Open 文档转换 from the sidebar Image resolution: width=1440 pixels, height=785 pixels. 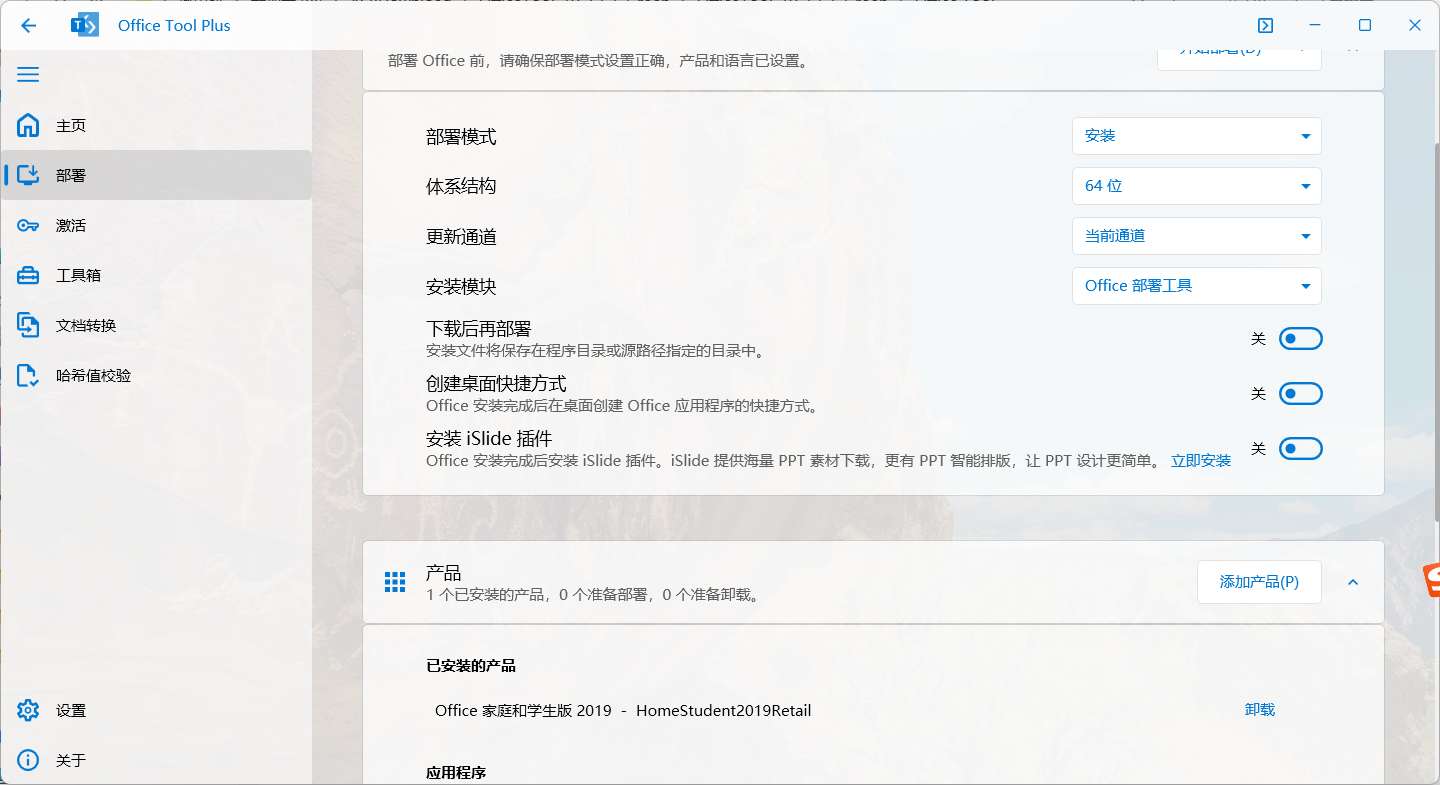click(156, 325)
